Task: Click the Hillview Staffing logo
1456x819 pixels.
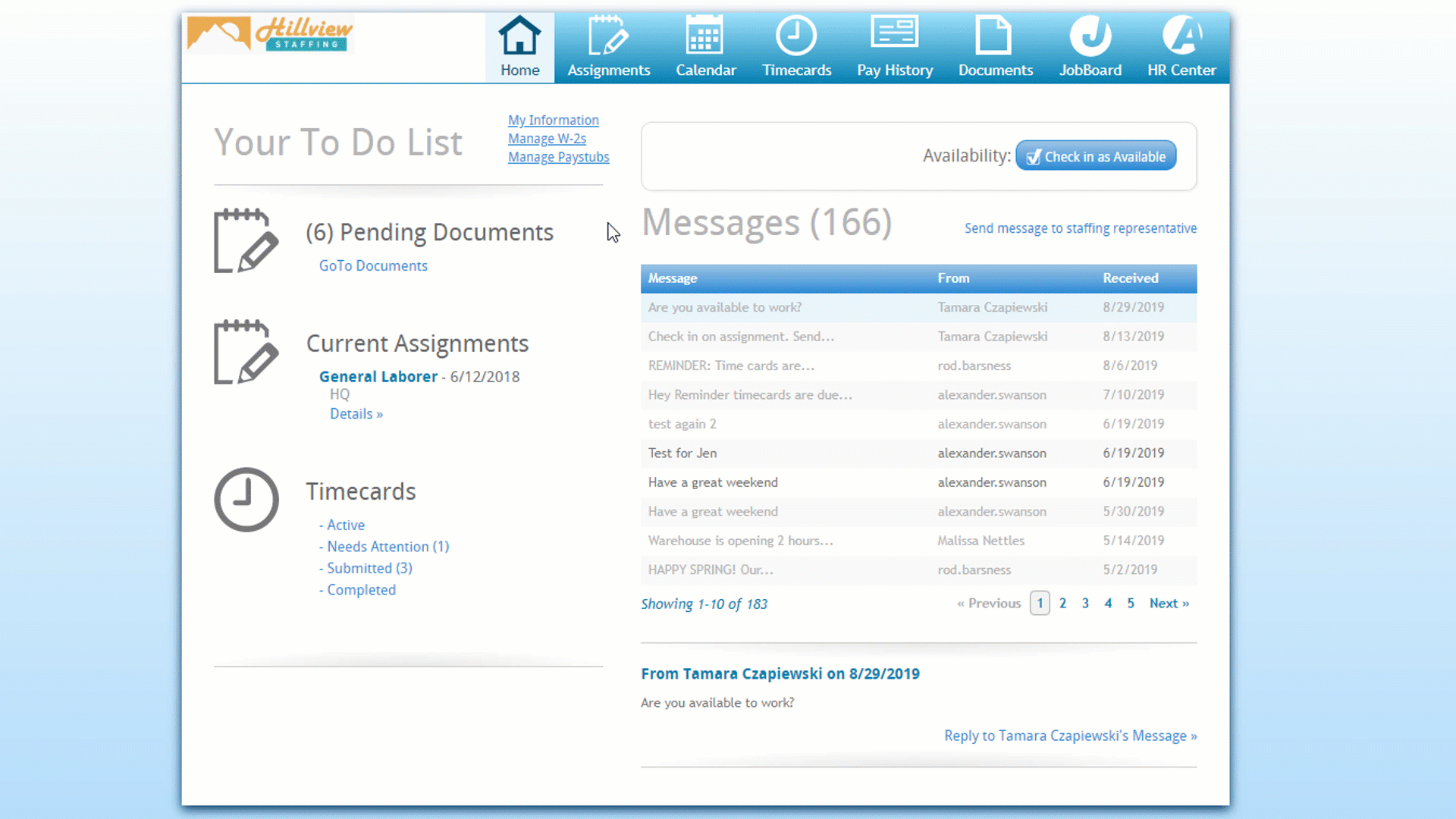Action: [270, 34]
